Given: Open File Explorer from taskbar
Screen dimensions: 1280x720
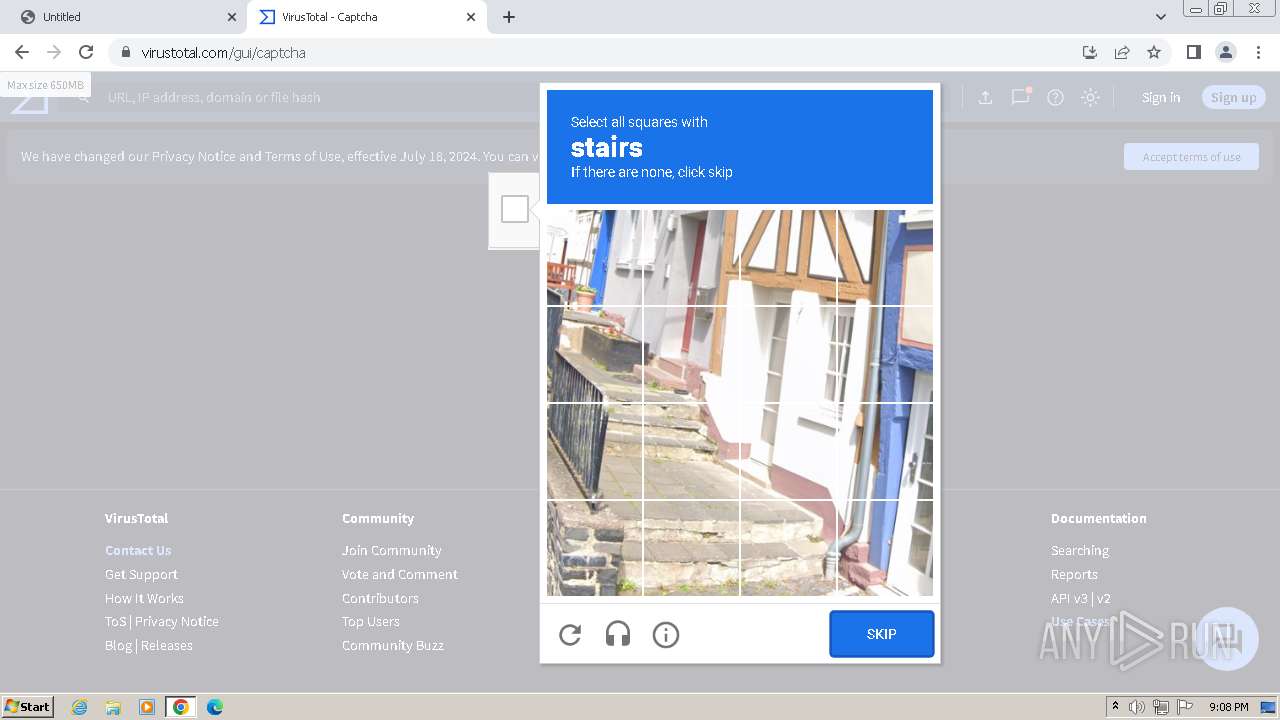Looking at the screenshot, I should 113,707.
